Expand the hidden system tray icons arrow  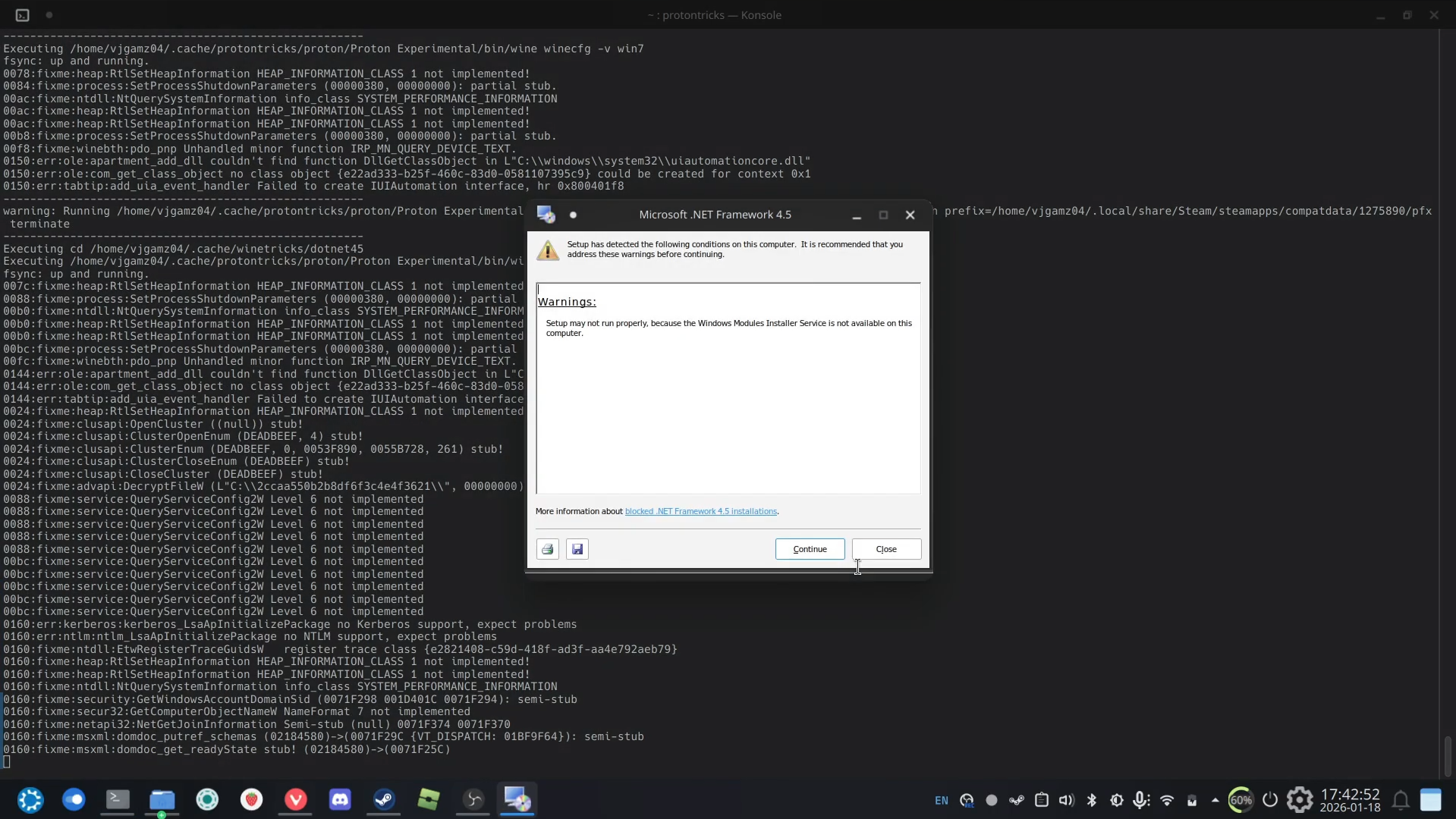coord(1215,801)
